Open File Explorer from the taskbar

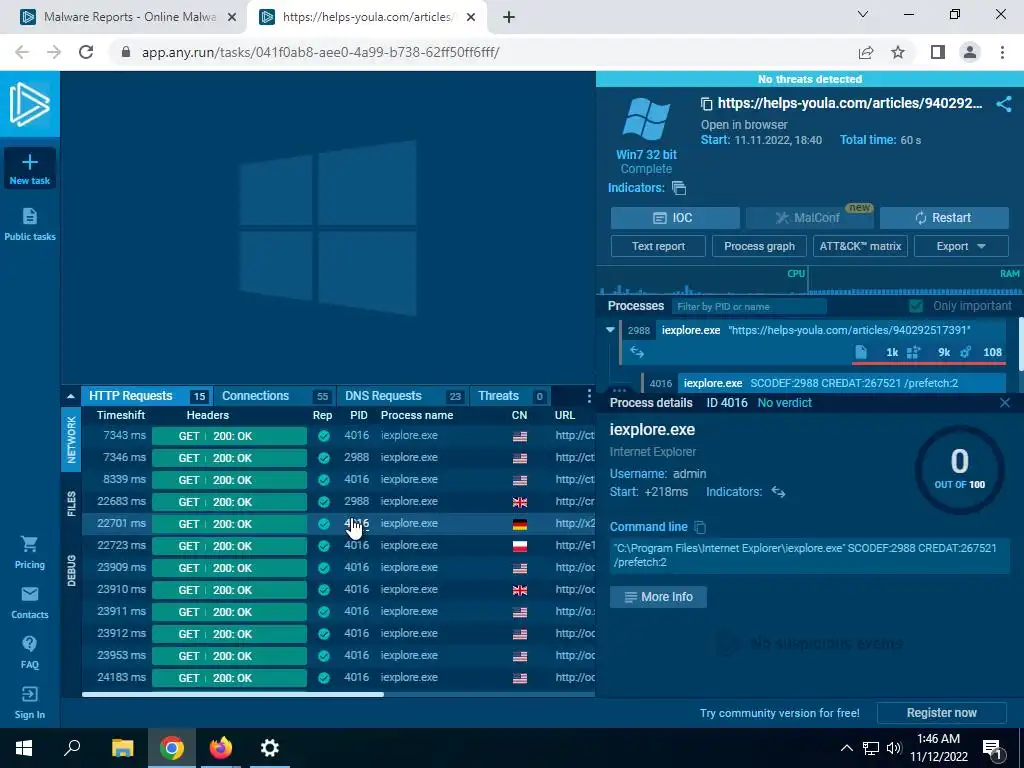(x=122, y=748)
